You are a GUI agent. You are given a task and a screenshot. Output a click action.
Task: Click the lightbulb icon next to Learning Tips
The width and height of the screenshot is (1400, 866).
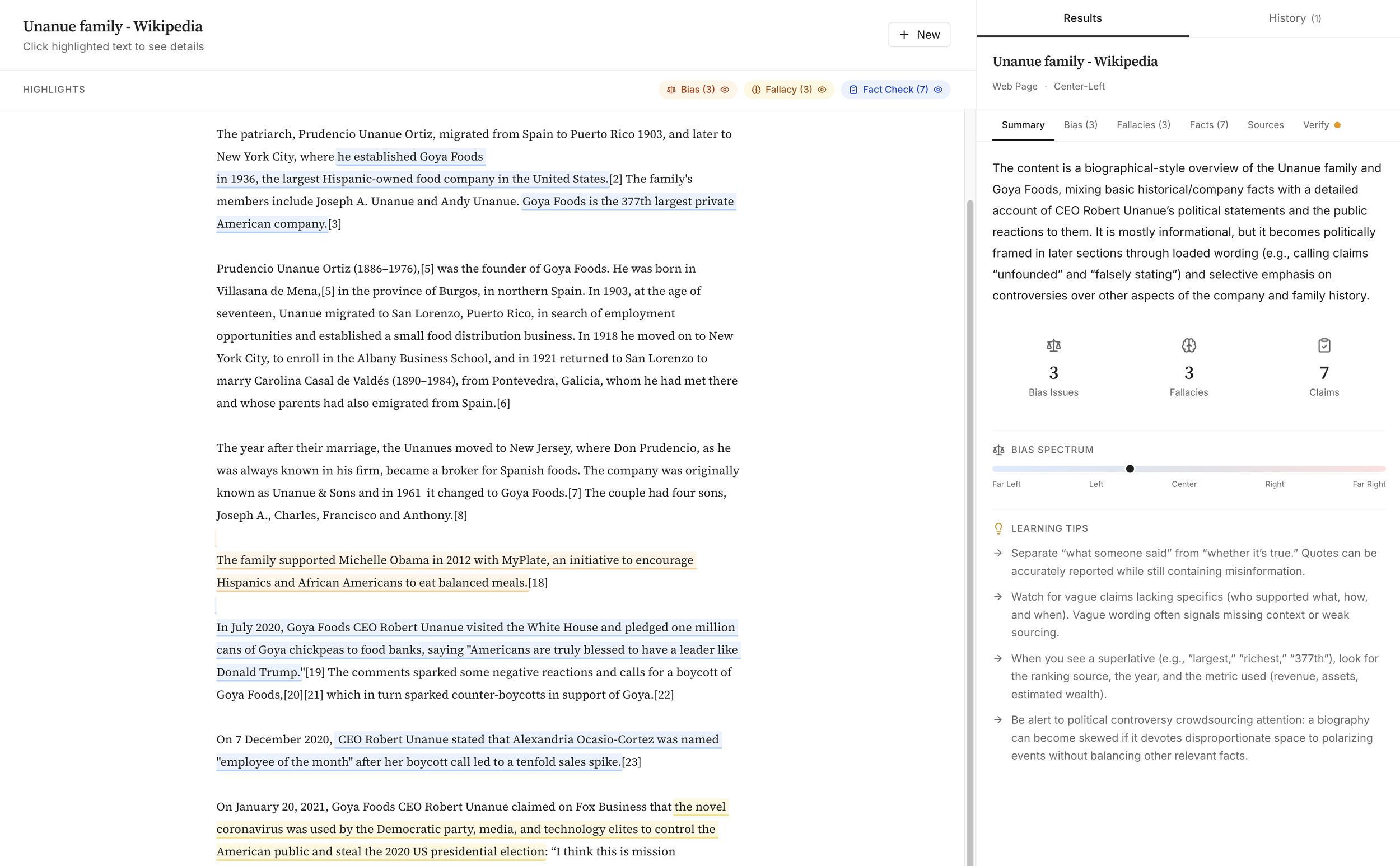point(998,528)
